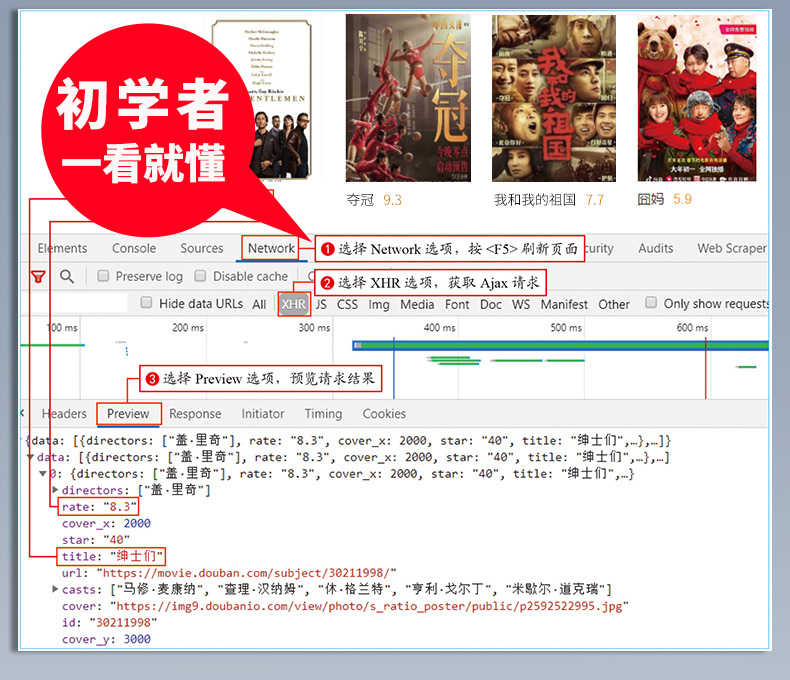The height and width of the screenshot is (680, 790).
Task: Open the Console tab
Action: coord(134,248)
